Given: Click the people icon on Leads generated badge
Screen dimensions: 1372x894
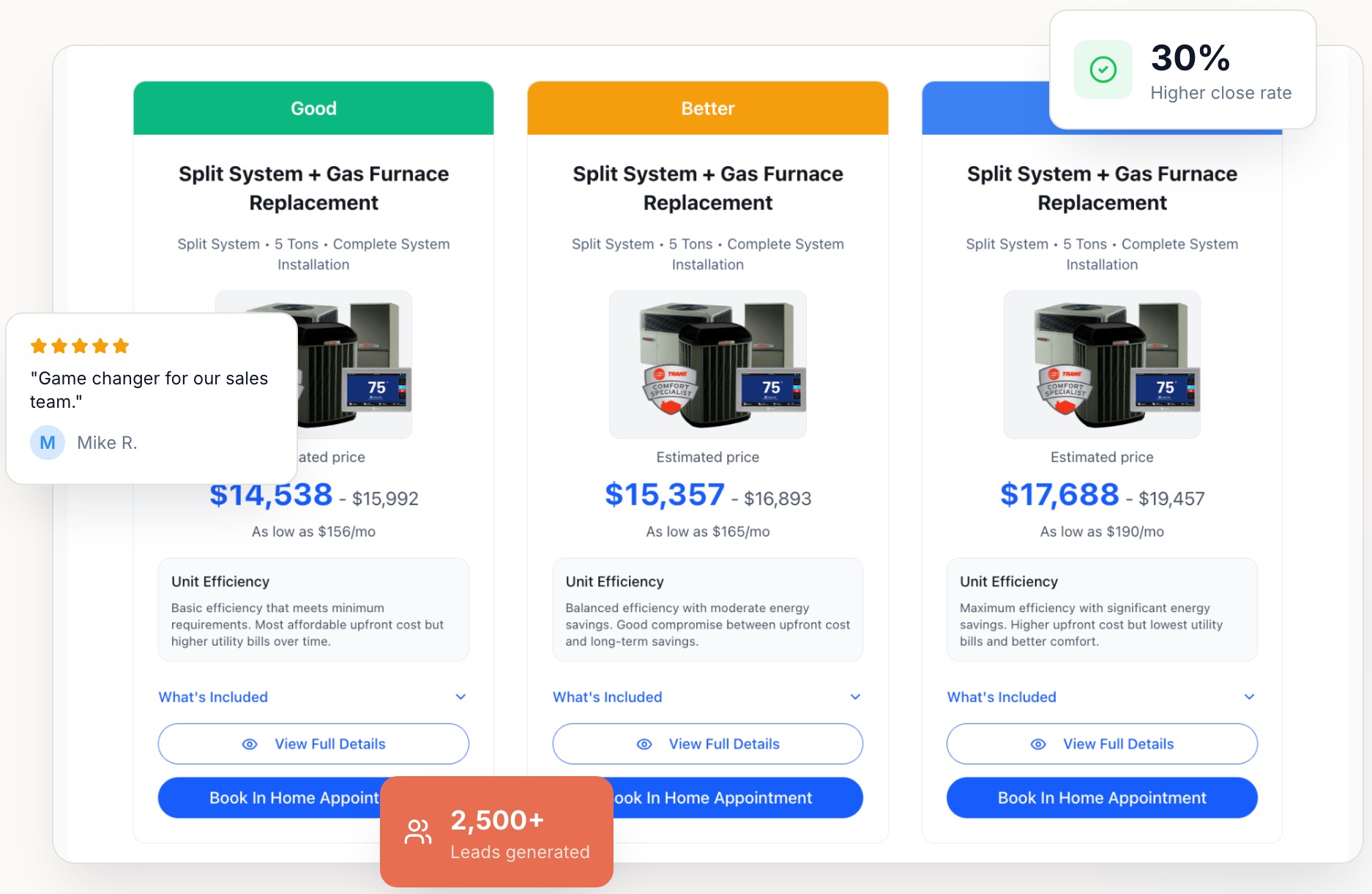Looking at the screenshot, I should 418,832.
